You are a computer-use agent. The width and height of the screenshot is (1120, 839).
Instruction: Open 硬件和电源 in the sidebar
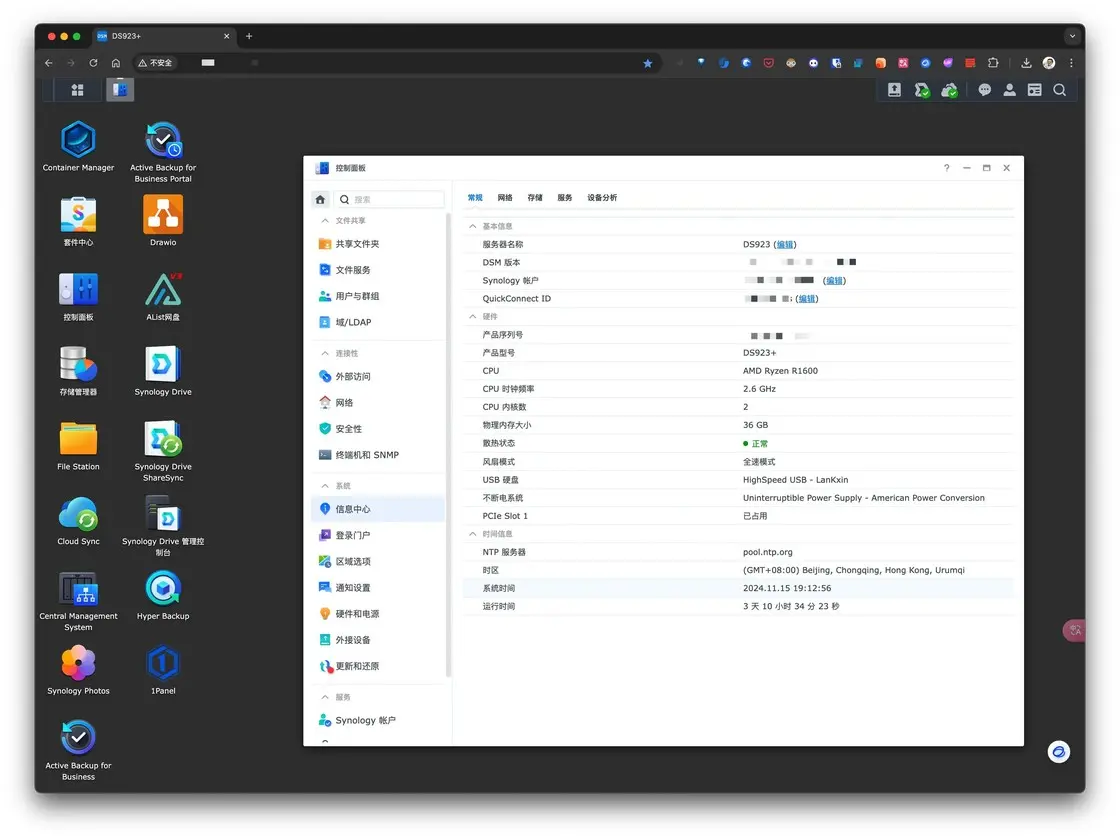[x=378, y=613]
